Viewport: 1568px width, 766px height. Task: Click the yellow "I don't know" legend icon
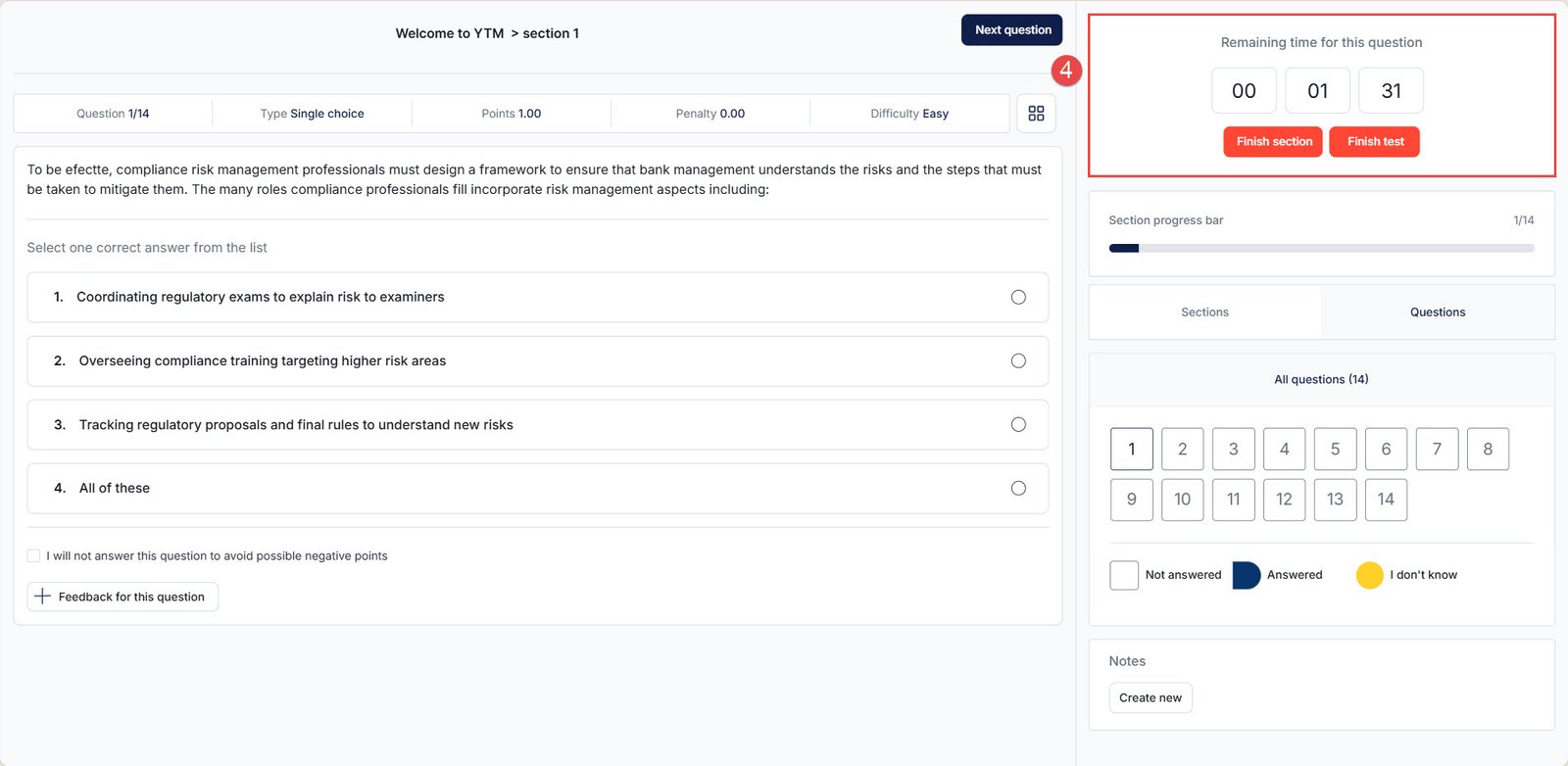point(1369,575)
